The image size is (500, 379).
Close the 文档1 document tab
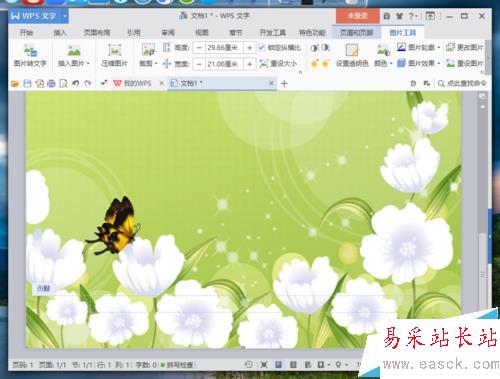pyautogui.click(x=271, y=83)
